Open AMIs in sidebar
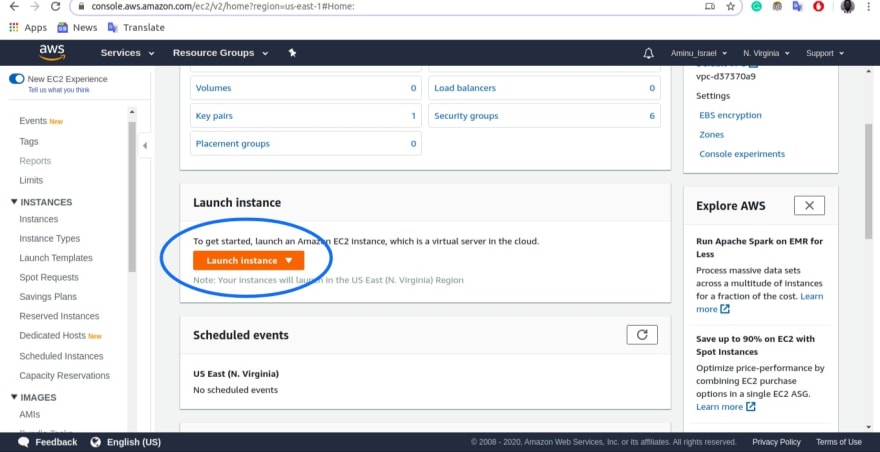Image resolution: width=880 pixels, height=452 pixels. click(30, 414)
